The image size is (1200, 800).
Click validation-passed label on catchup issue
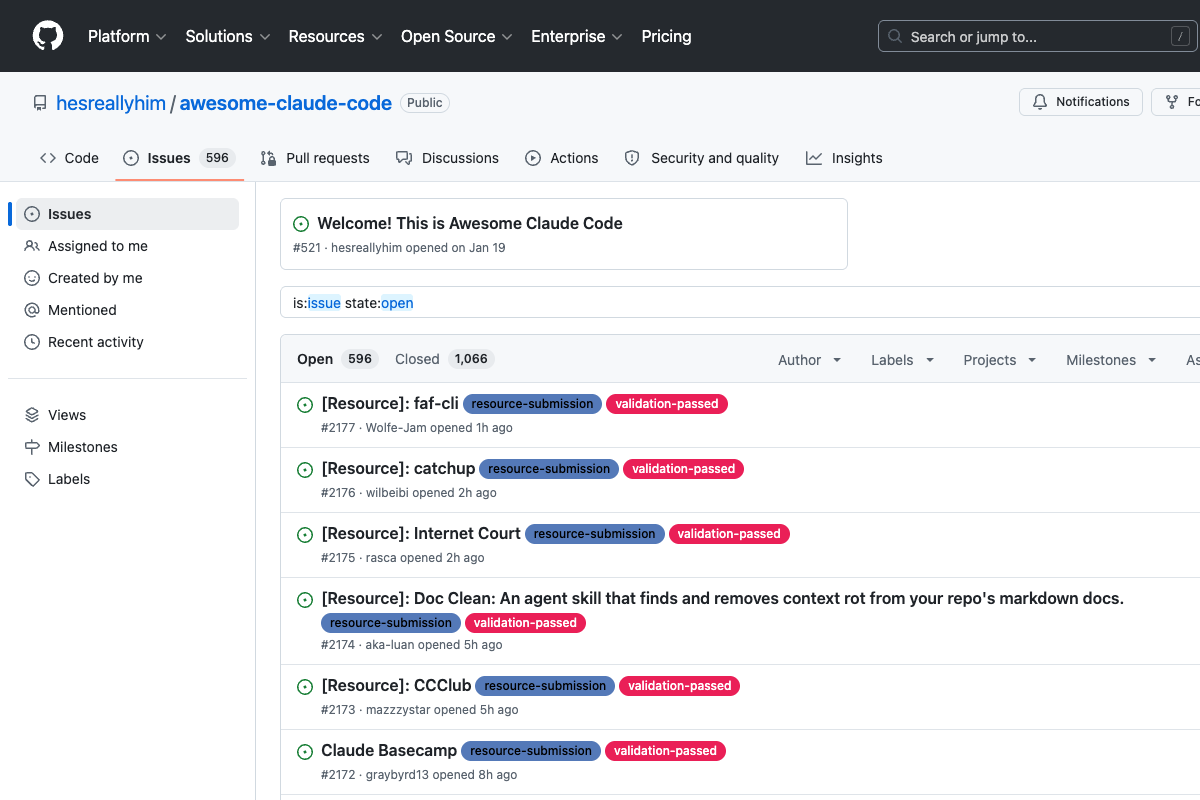pyautogui.click(x=684, y=469)
